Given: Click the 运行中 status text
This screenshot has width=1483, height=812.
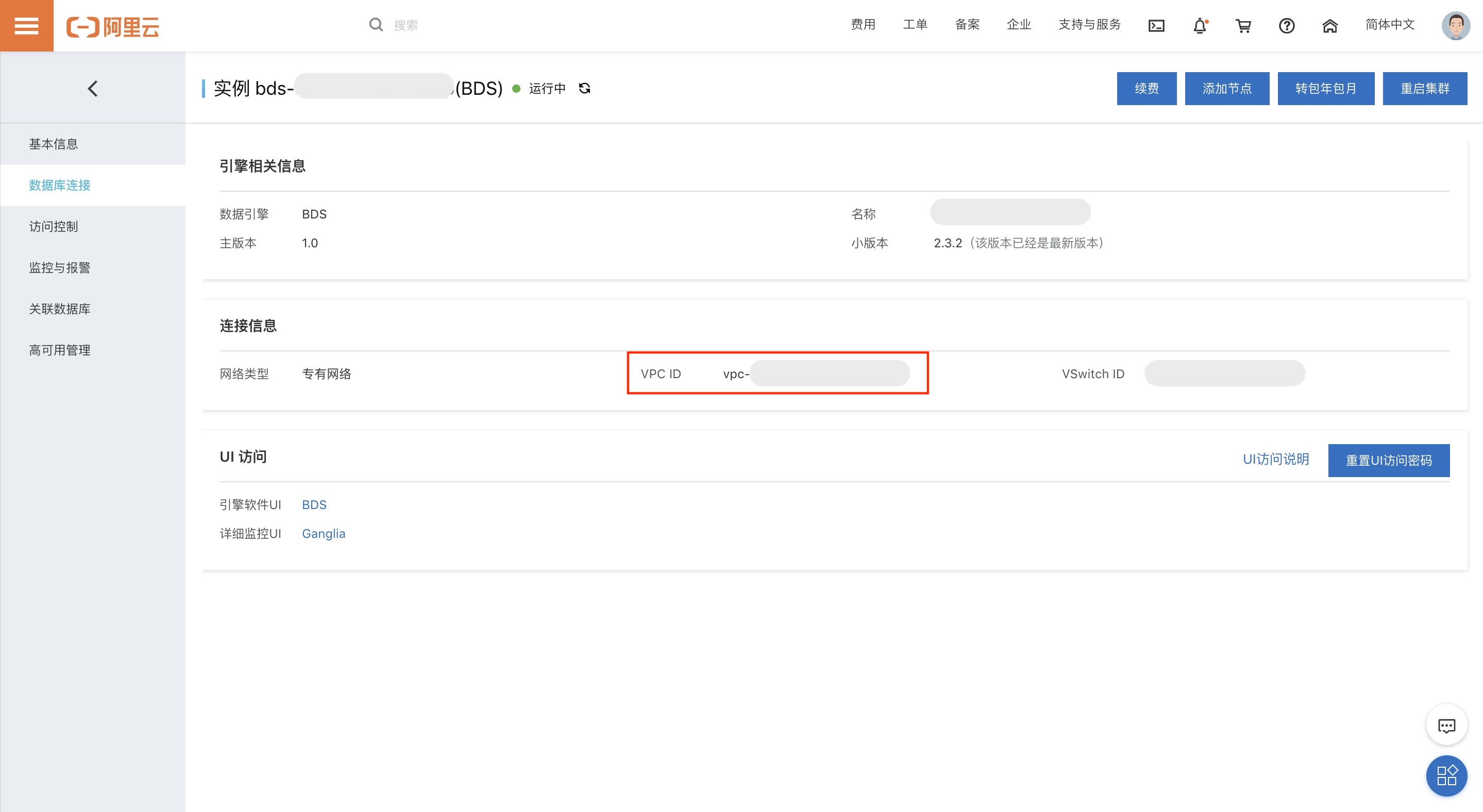Looking at the screenshot, I should point(547,89).
